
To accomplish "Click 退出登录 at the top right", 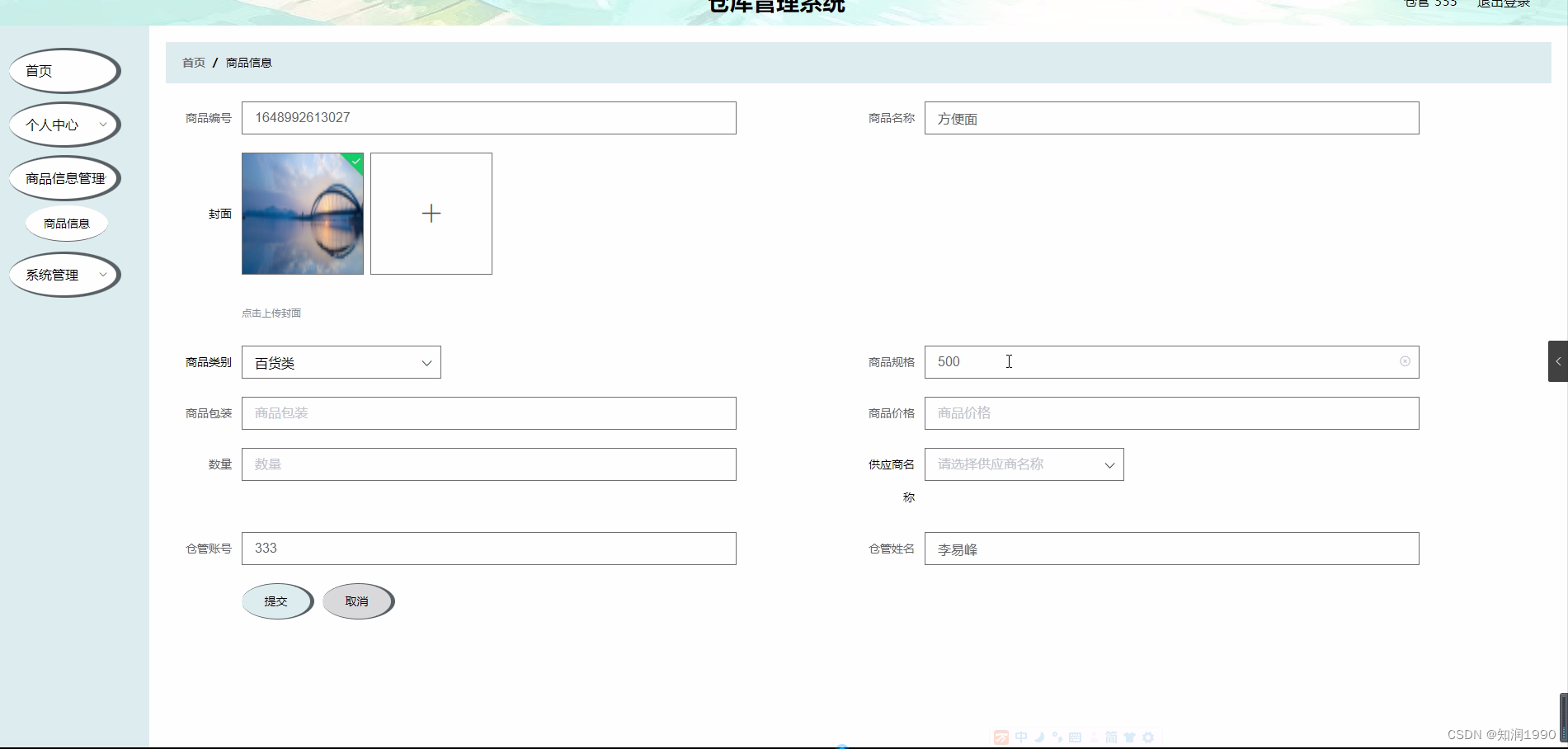I will pos(1504,4).
